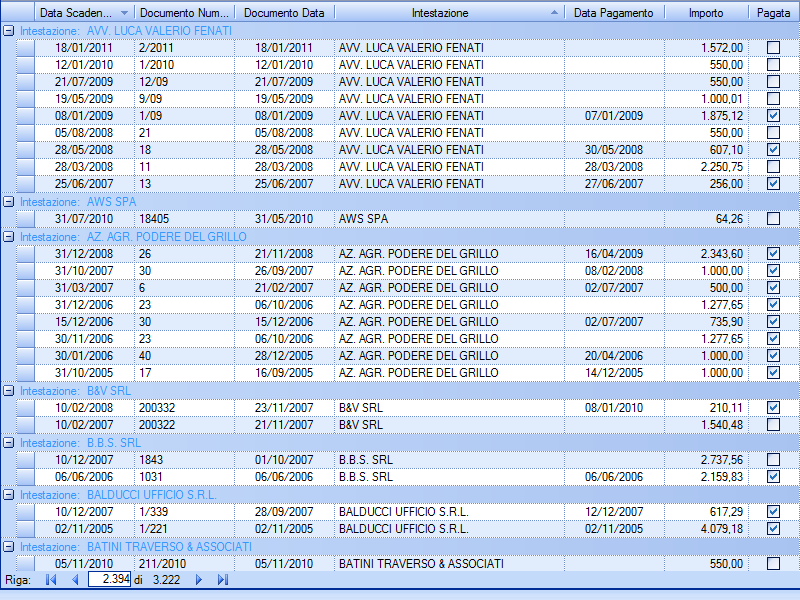Click payment date 08/01/2010 cell
800x600 pixels.
coord(614,408)
